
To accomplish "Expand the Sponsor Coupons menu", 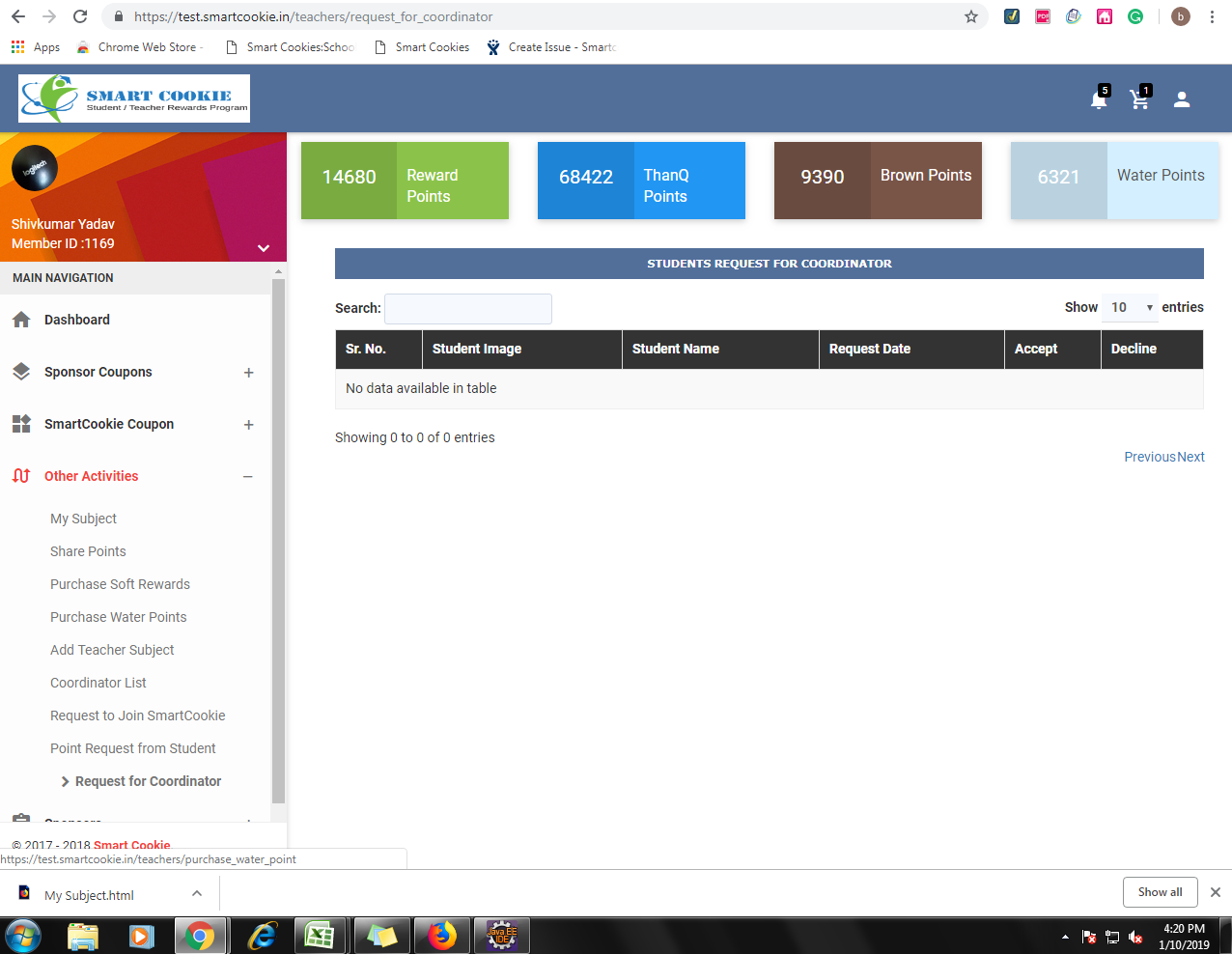I will click(248, 373).
